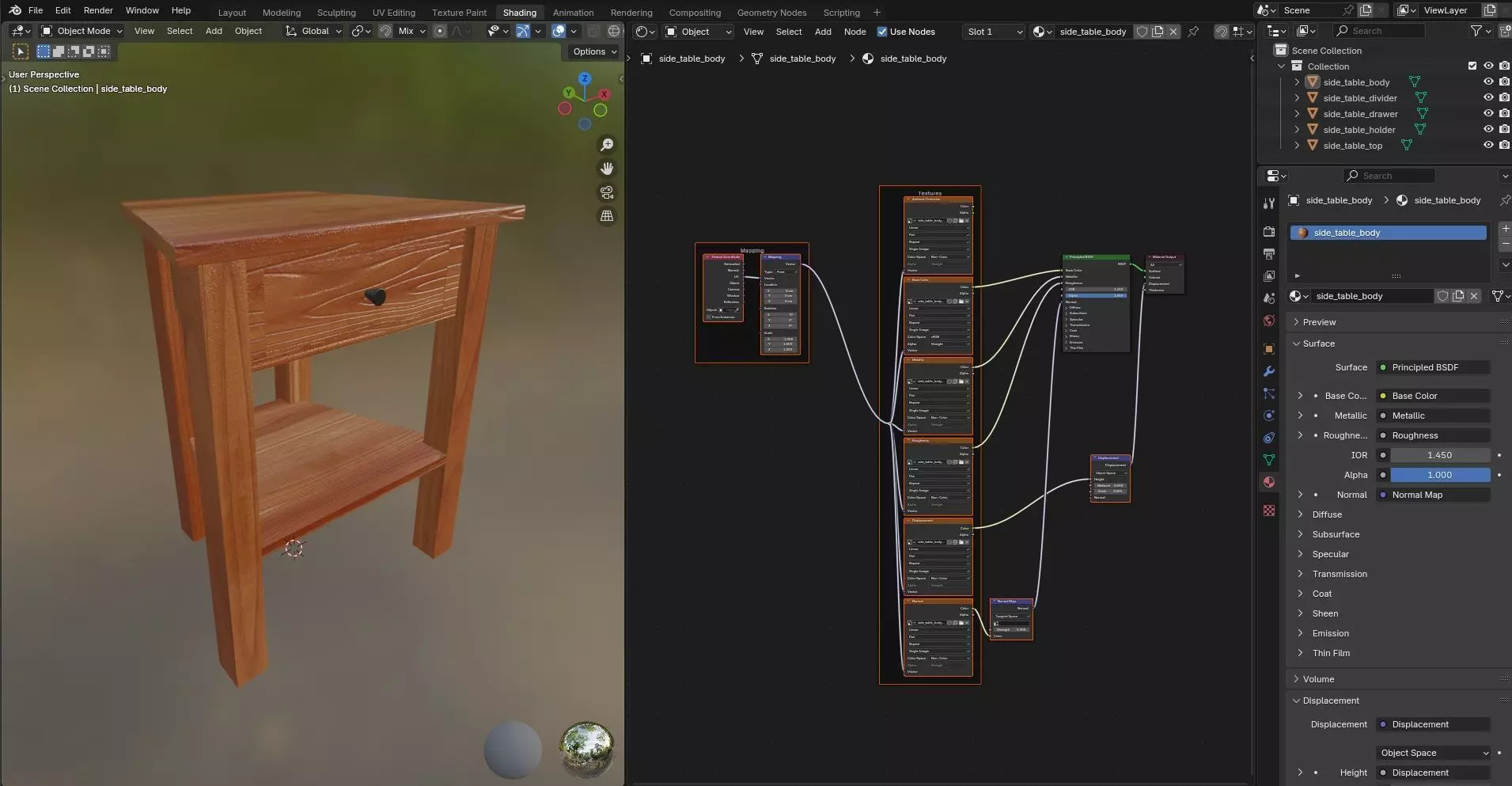Viewport: 1512px width, 786px height.
Task: Expand the Volume panel
Action: pos(1318,679)
